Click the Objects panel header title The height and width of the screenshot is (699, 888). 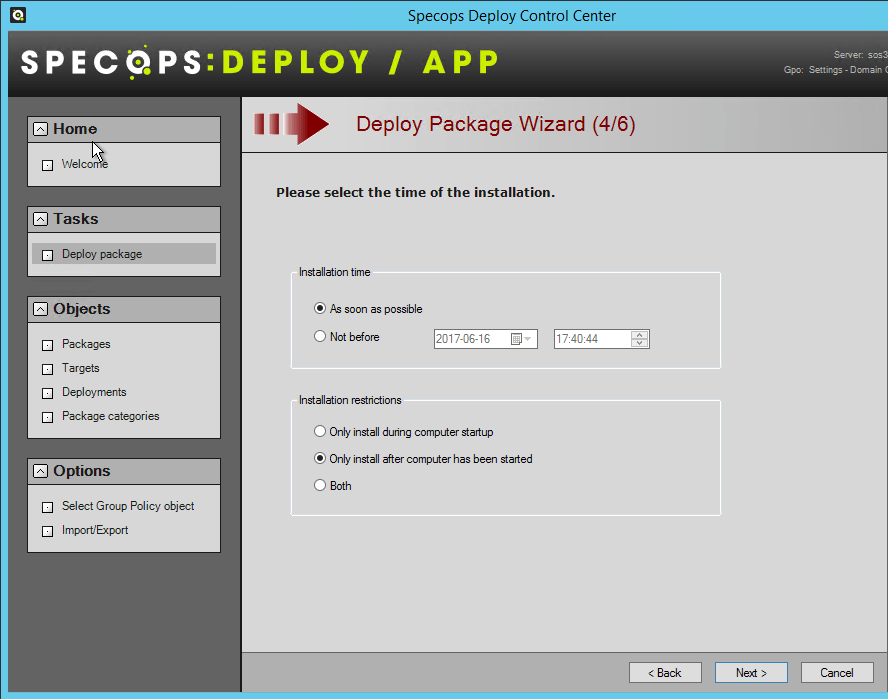pyautogui.click(x=82, y=309)
